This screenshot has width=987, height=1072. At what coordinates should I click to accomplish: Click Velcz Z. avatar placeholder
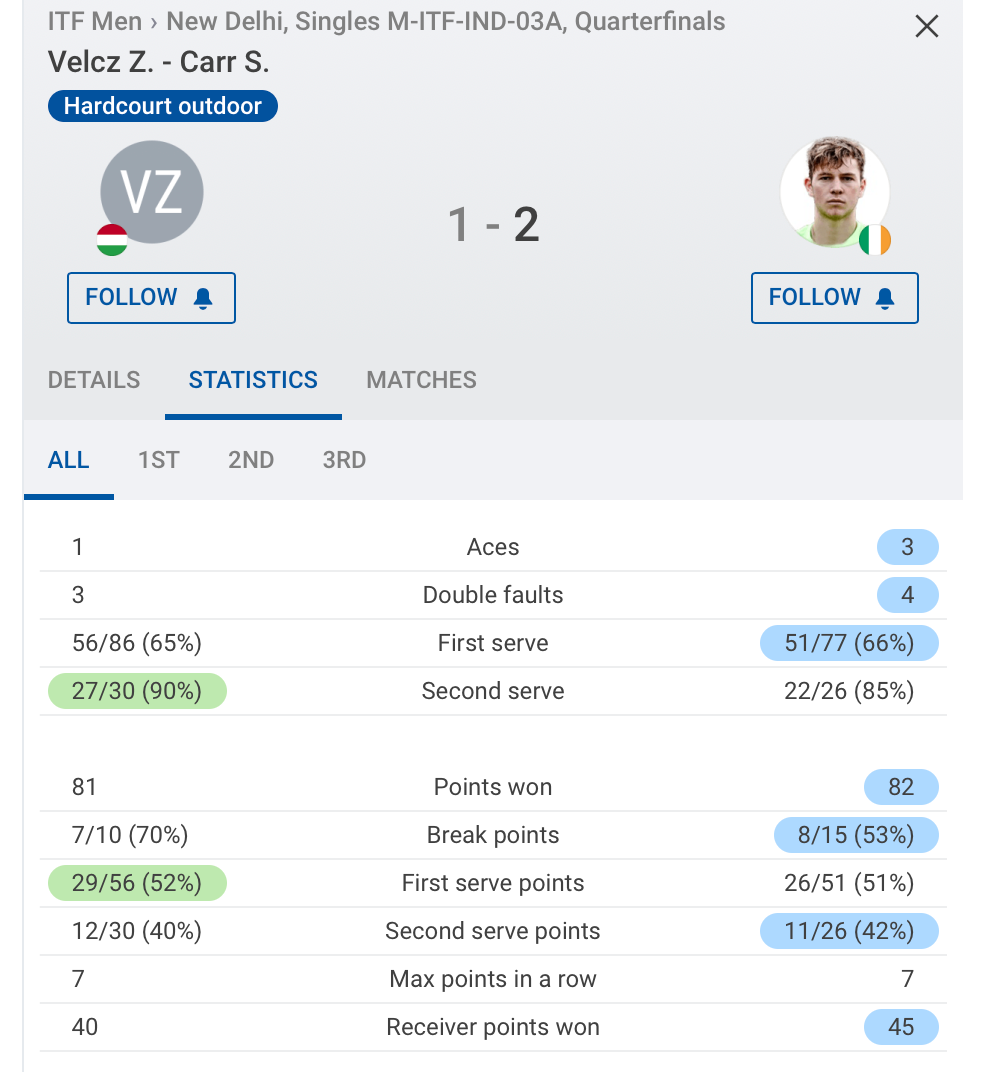152,192
